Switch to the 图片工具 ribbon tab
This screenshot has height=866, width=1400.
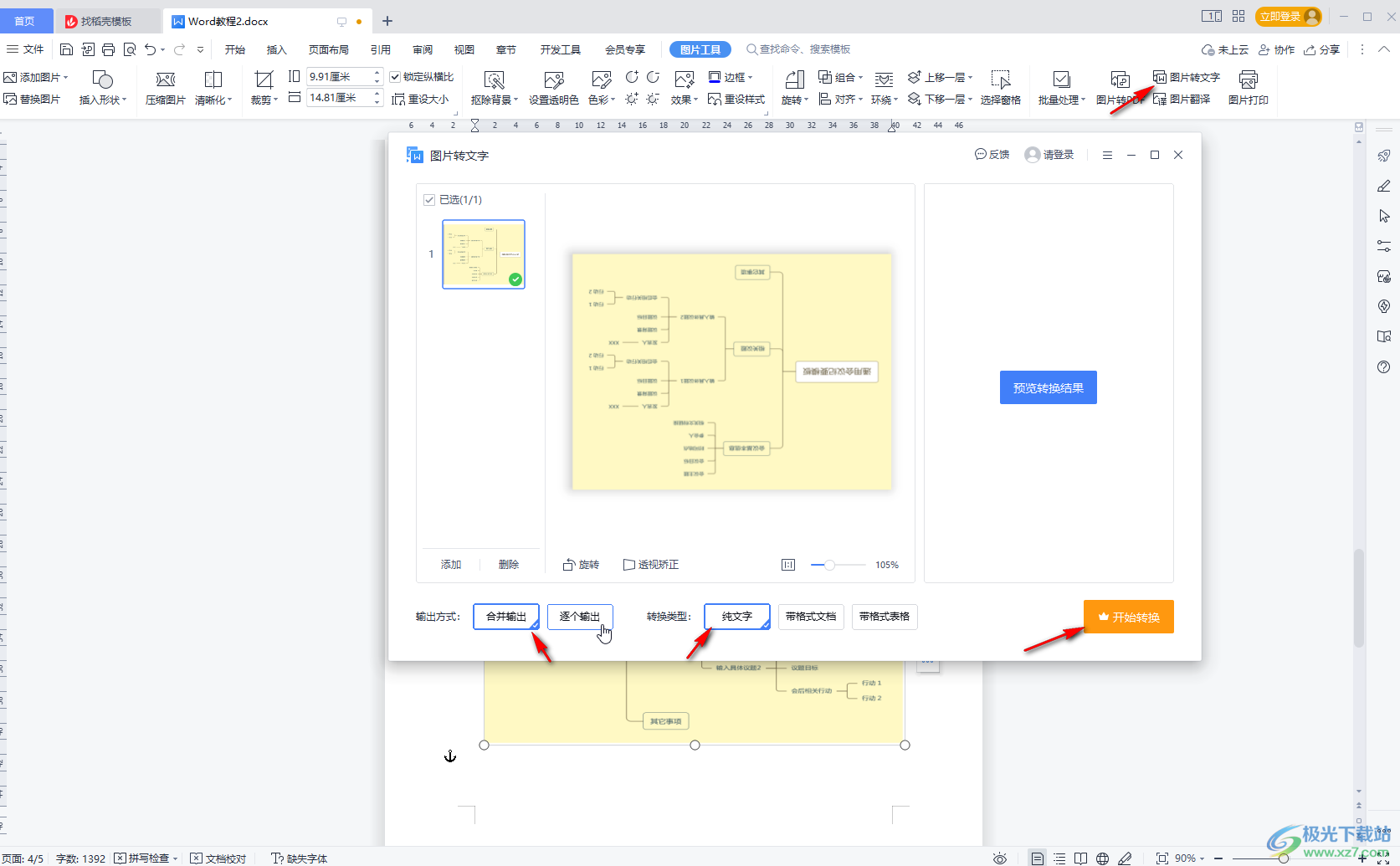click(700, 49)
